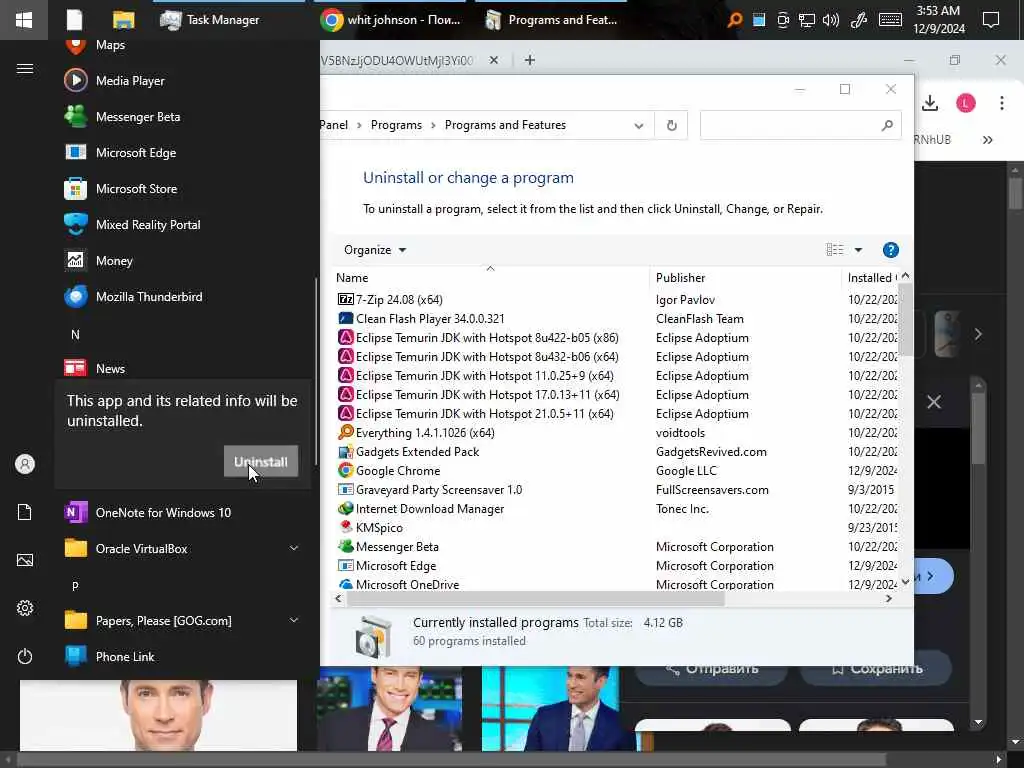Open a new Chrome tab
The width and height of the screenshot is (1024, 768).
[530, 60]
